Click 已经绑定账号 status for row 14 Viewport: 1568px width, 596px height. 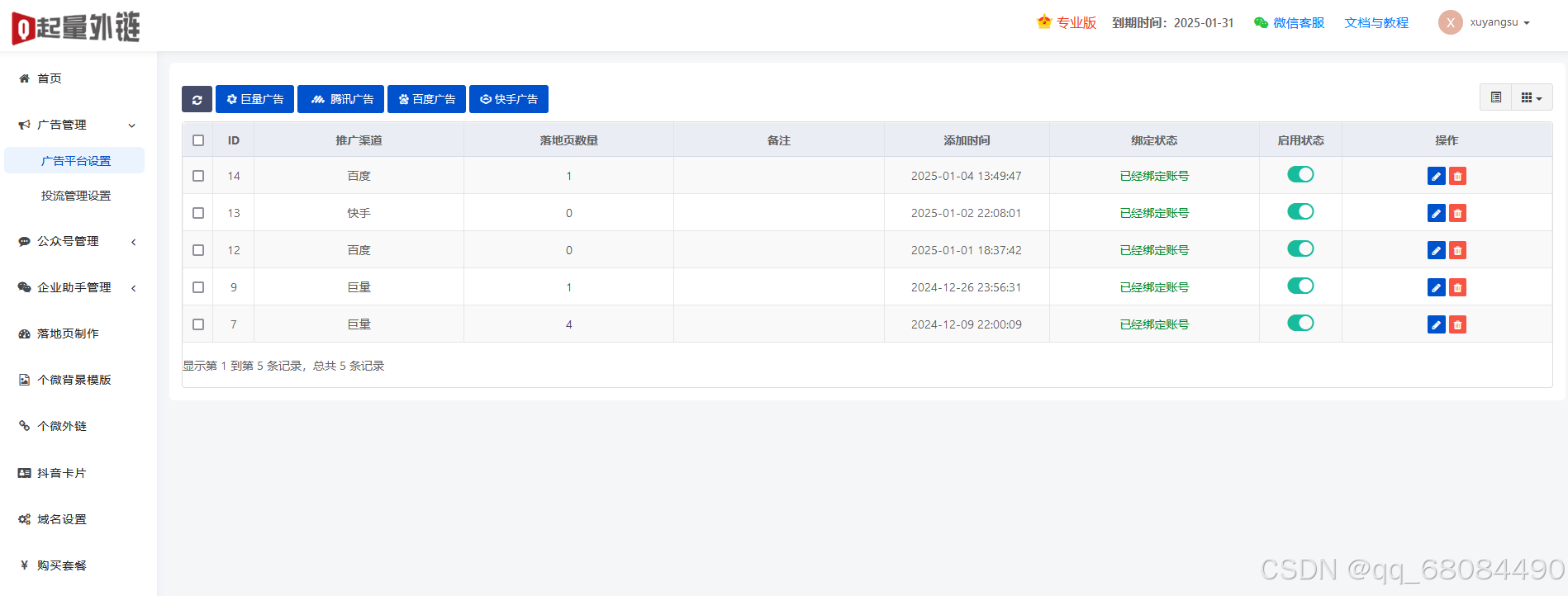tap(1154, 176)
